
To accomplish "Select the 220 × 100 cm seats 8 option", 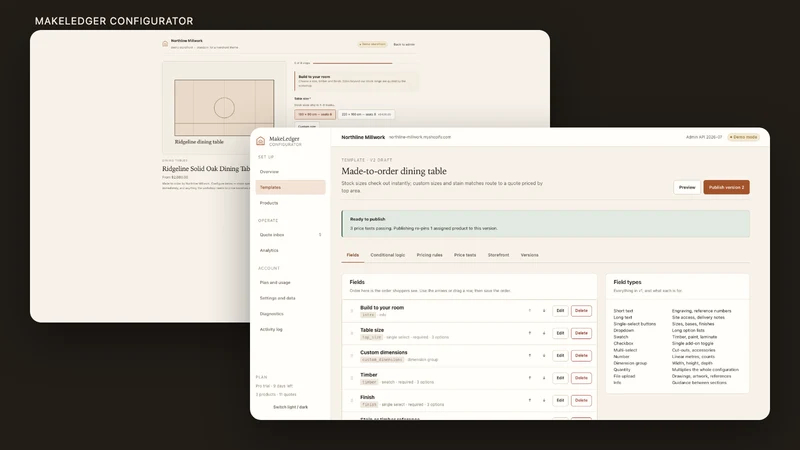I will coord(366,114).
